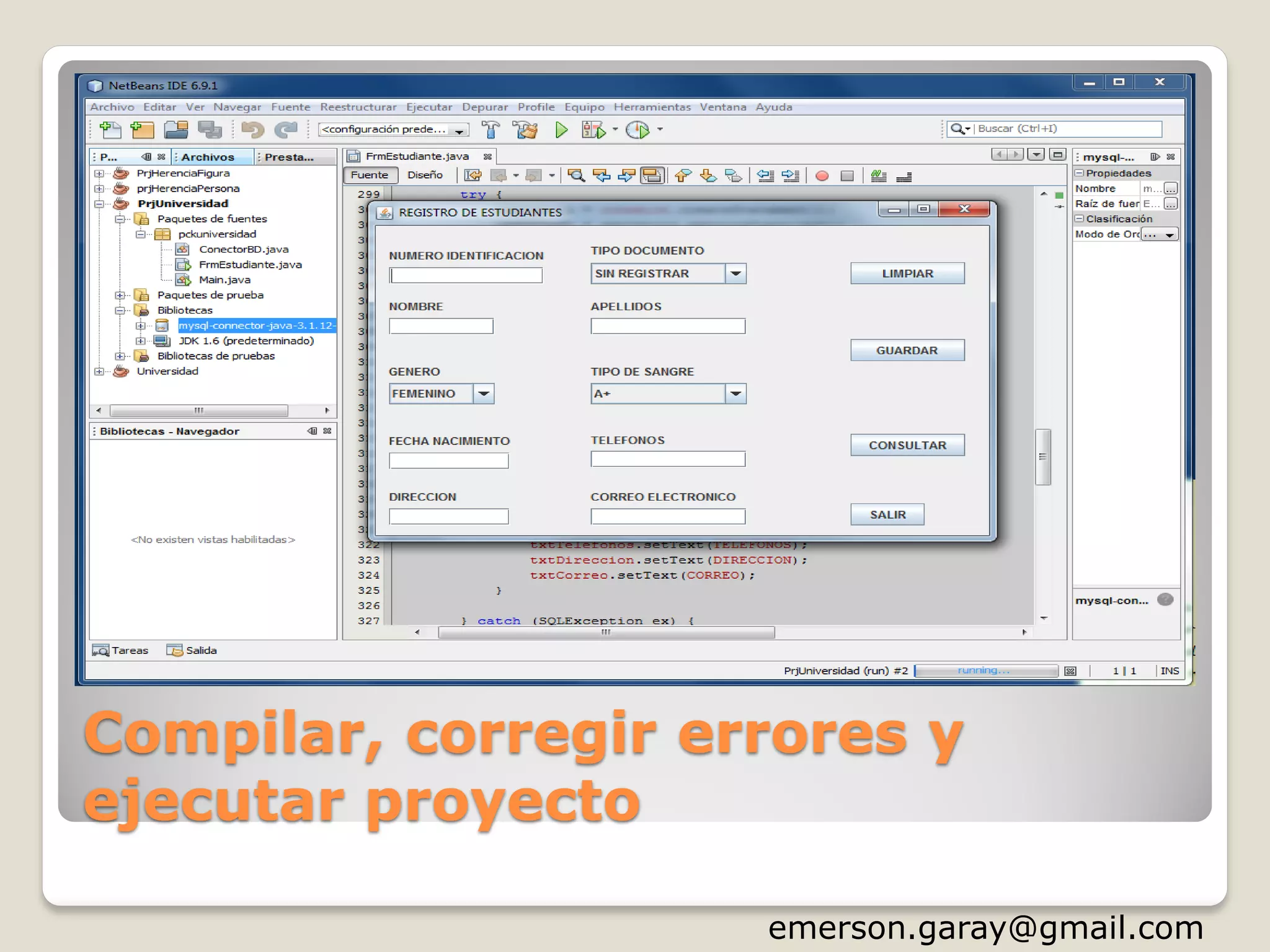Click the red Start Macro Recording icon

(822, 176)
